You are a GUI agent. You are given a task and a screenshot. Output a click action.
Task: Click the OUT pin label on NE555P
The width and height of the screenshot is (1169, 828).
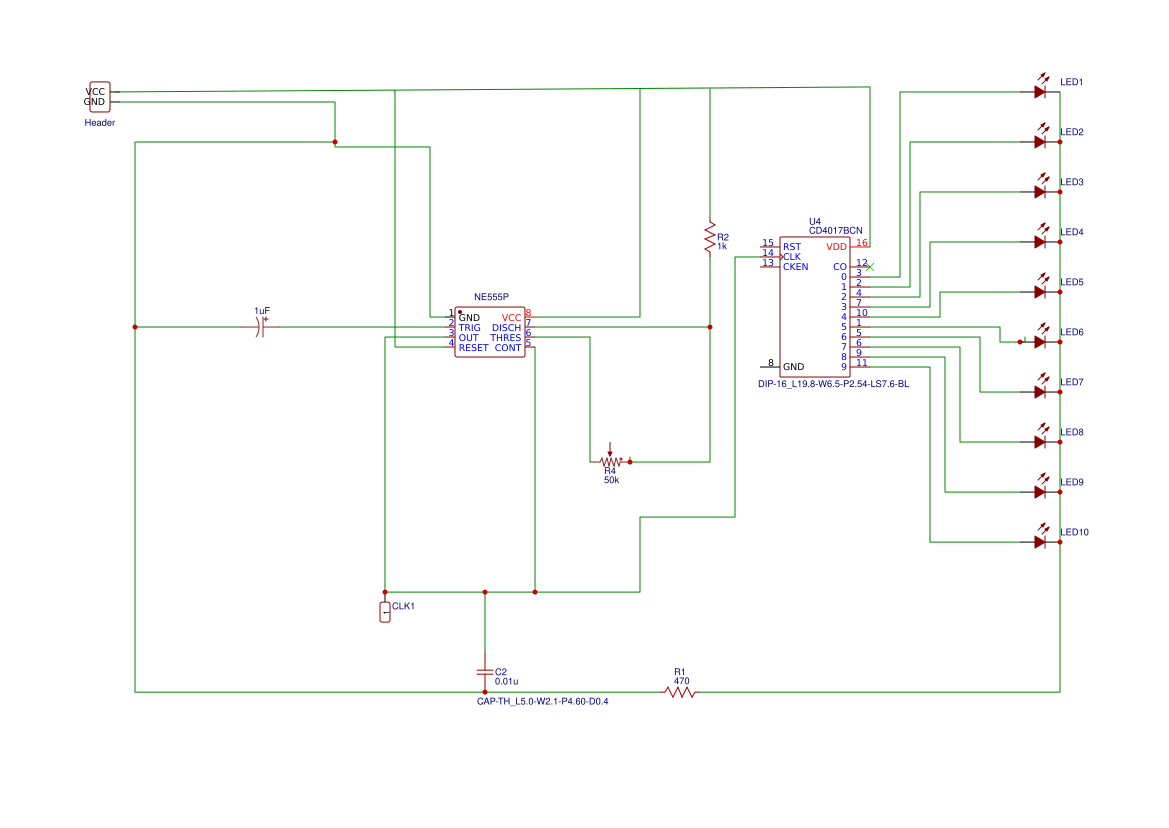468,338
